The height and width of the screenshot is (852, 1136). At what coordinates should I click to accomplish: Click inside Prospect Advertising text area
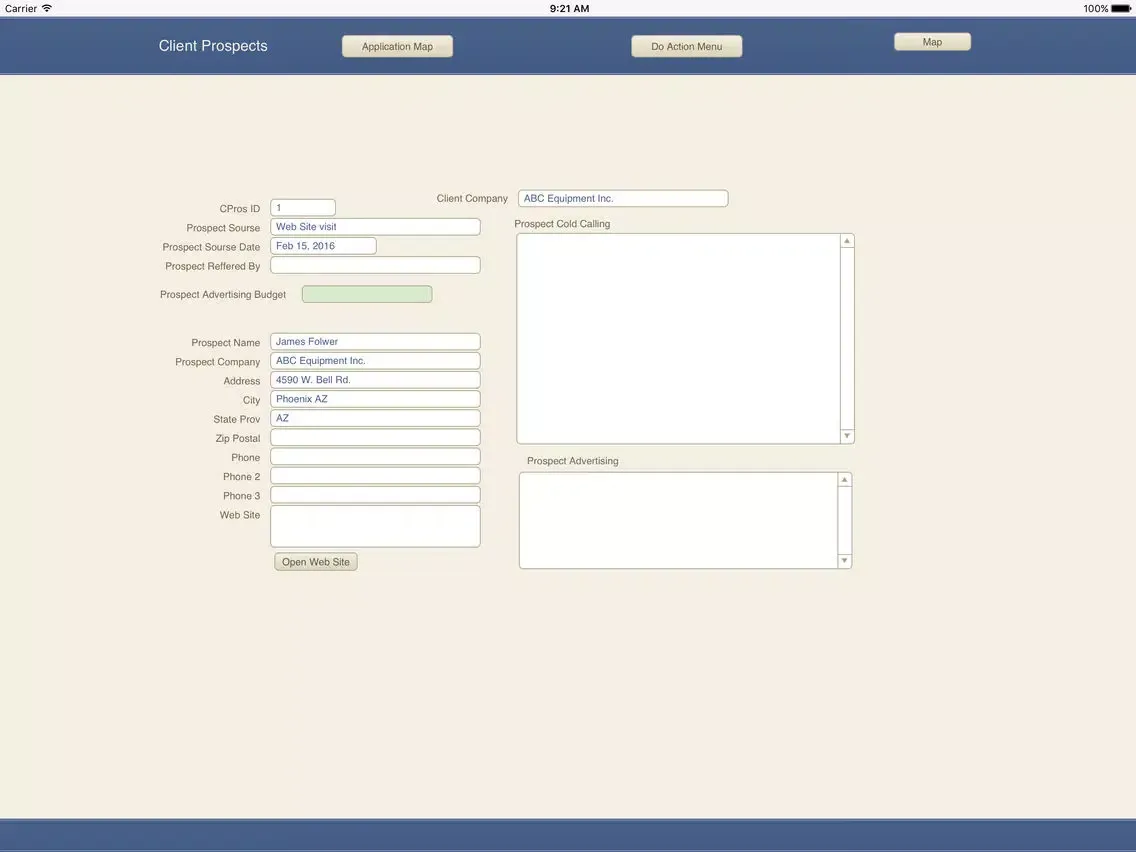click(x=678, y=520)
